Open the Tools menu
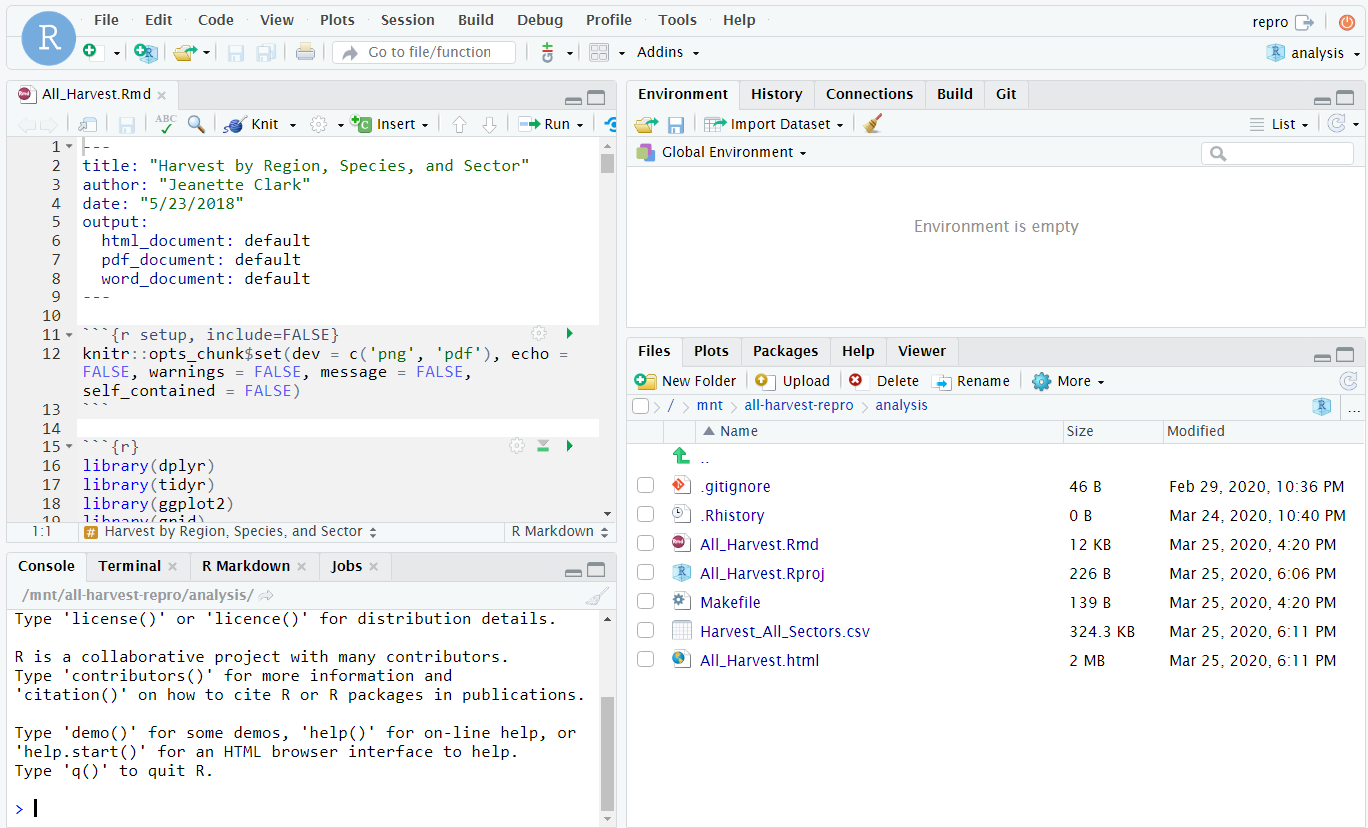Image resolution: width=1368 pixels, height=828 pixels. click(677, 20)
